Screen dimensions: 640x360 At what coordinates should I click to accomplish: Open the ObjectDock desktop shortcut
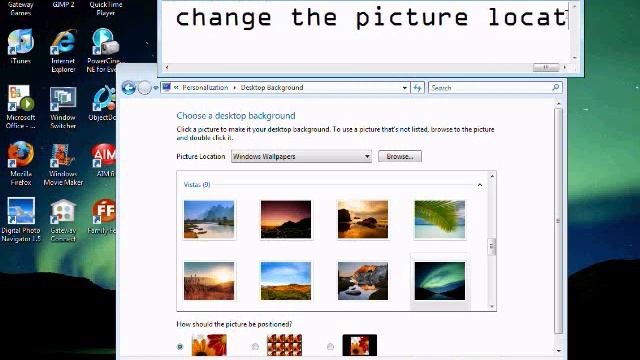[x=103, y=103]
